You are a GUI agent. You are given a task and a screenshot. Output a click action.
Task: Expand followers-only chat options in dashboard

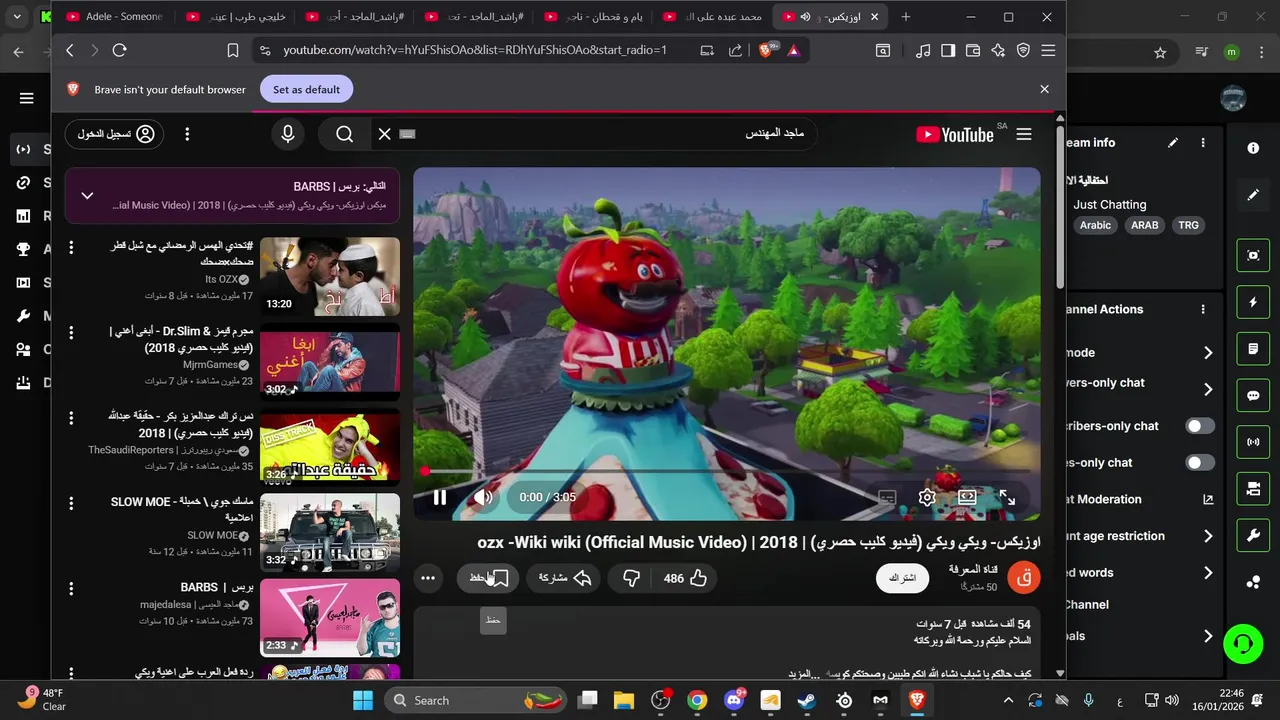click(1208, 389)
